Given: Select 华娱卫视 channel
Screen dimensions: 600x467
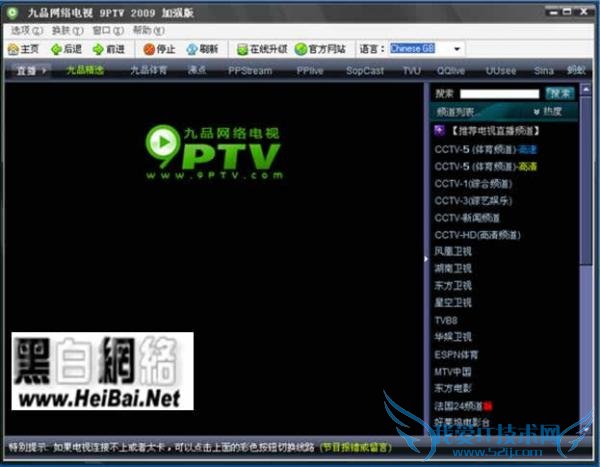Looking at the screenshot, I should point(453,337).
